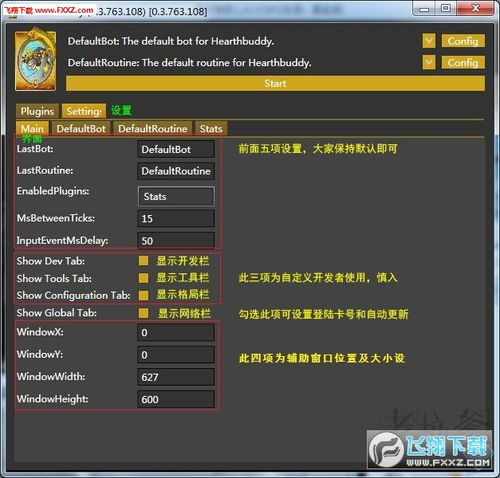Viewport: 500px width, 478px height.
Task: Select the WindowWidth input field
Action: [x=176, y=377]
